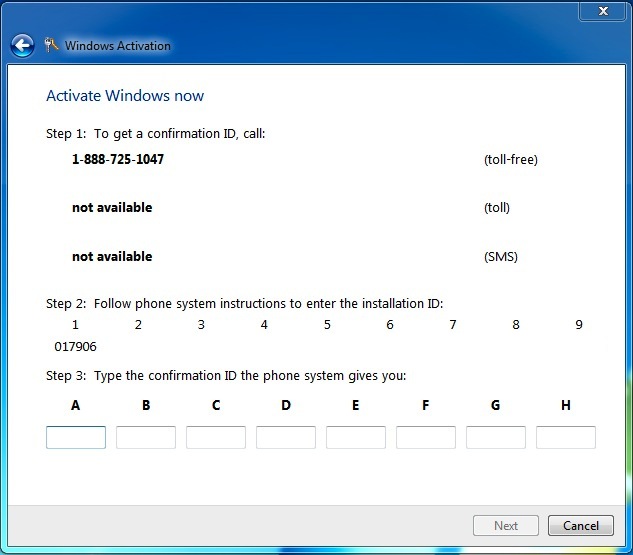633x555 pixels.
Task: Focus confirmation ID field A
Action: [76, 437]
